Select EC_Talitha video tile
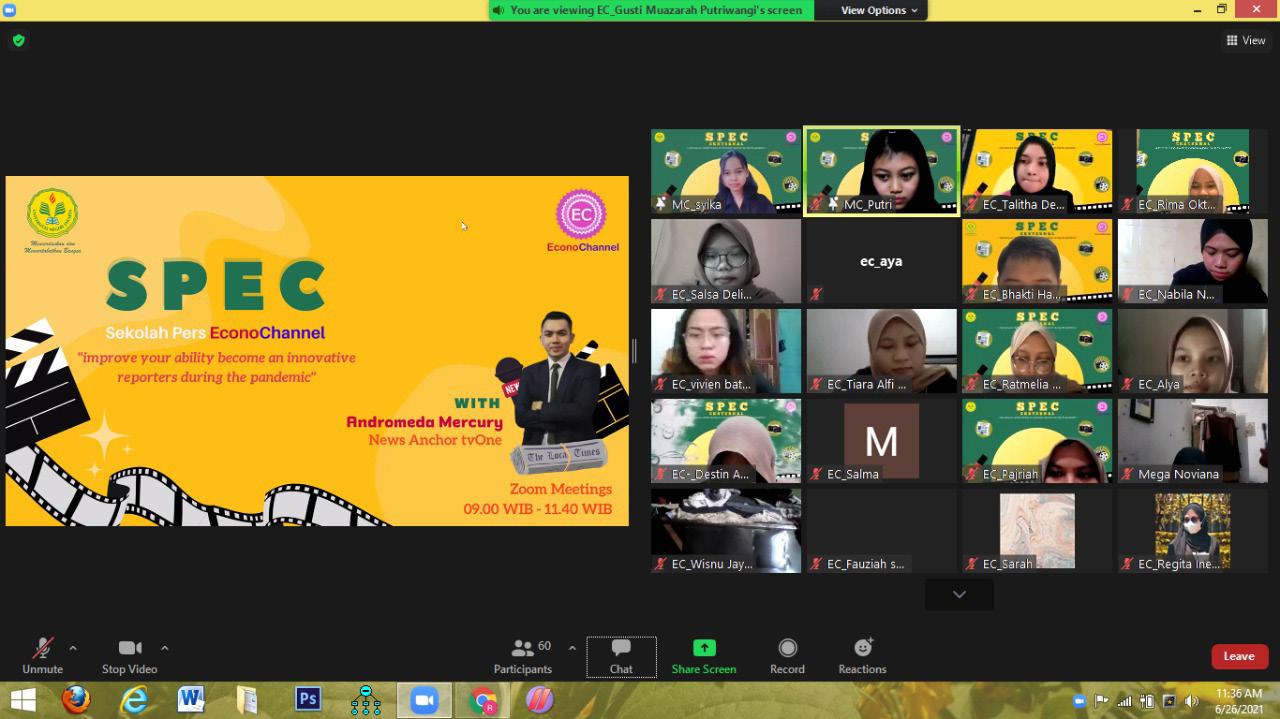Viewport: 1280px width, 719px height. pyautogui.click(x=1037, y=171)
